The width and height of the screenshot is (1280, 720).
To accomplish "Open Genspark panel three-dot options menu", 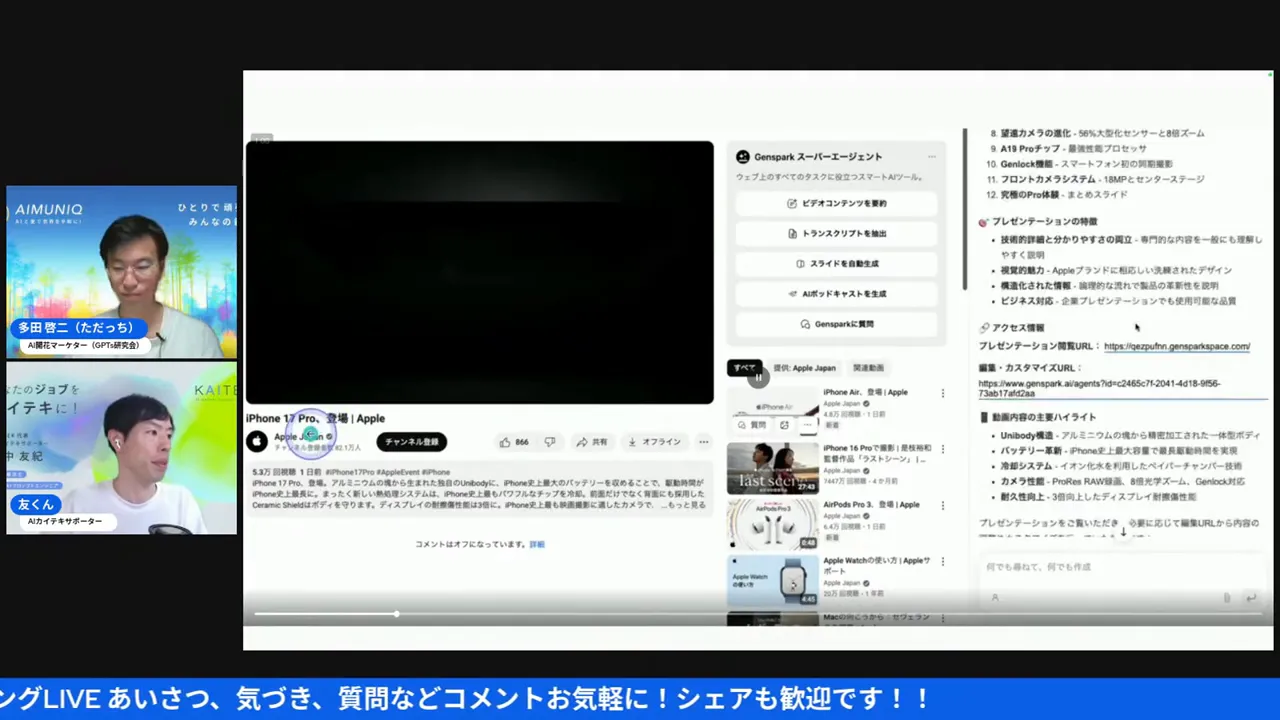I will 931,157.
